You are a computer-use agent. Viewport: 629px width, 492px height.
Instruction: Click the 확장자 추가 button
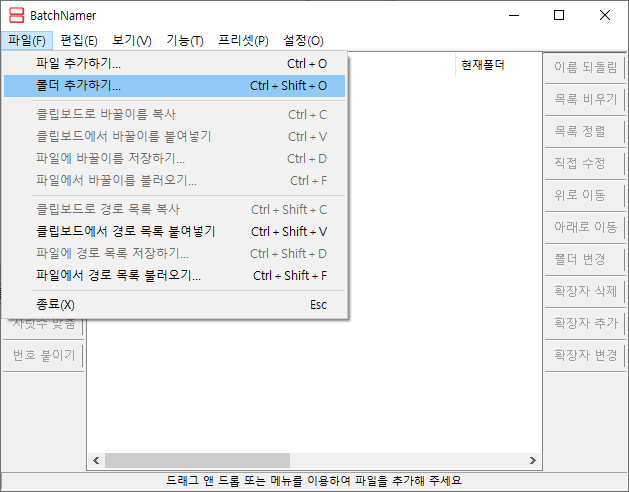tap(585, 323)
